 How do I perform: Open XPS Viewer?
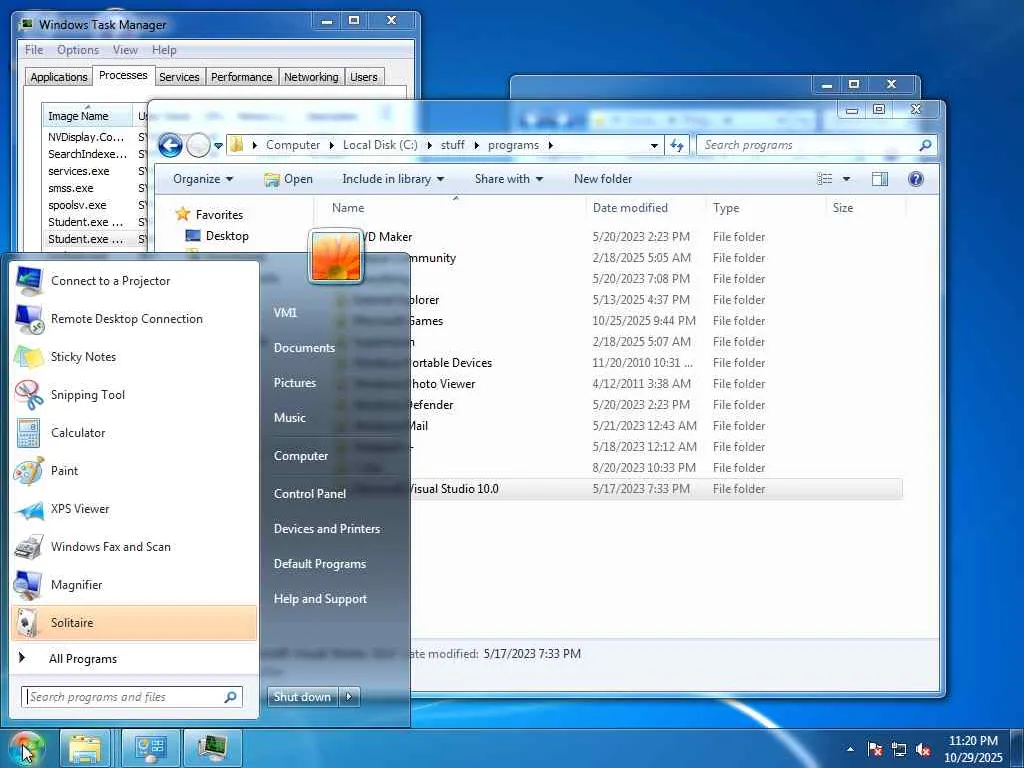(x=134, y=509)
